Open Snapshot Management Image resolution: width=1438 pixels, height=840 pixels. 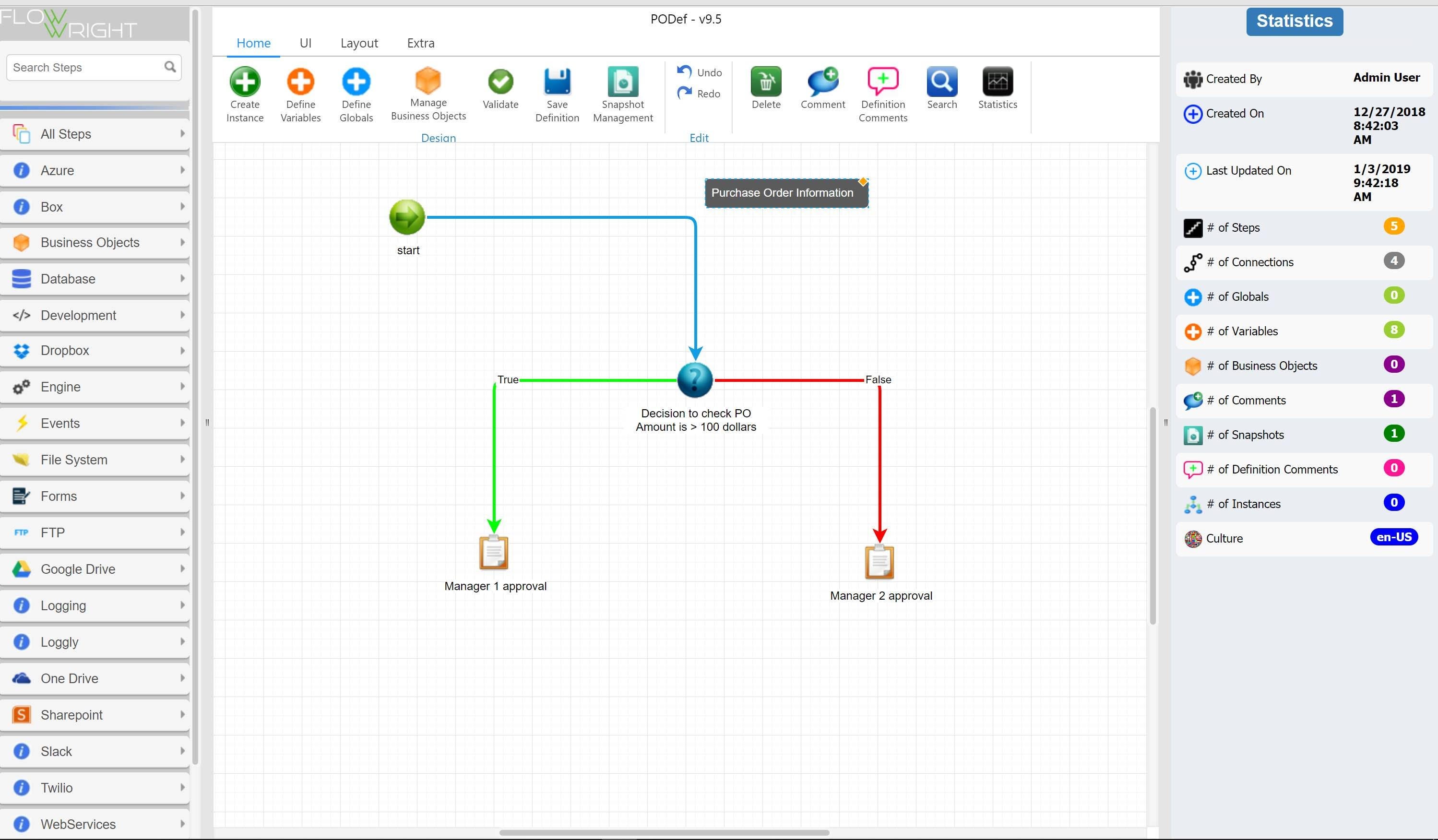[623, 82]
